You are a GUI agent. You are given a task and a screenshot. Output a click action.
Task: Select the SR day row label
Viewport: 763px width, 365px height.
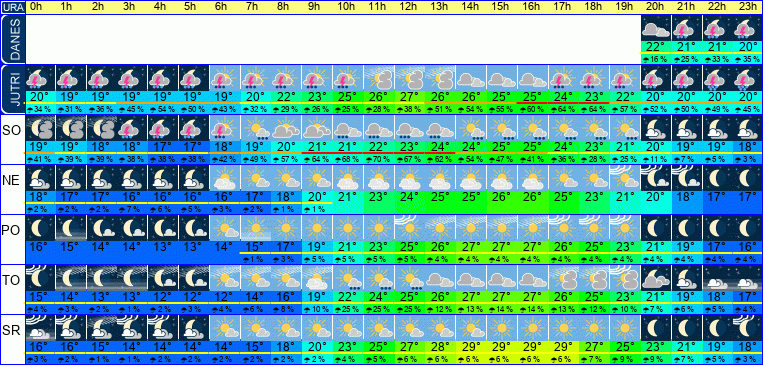tap(11, 330)
